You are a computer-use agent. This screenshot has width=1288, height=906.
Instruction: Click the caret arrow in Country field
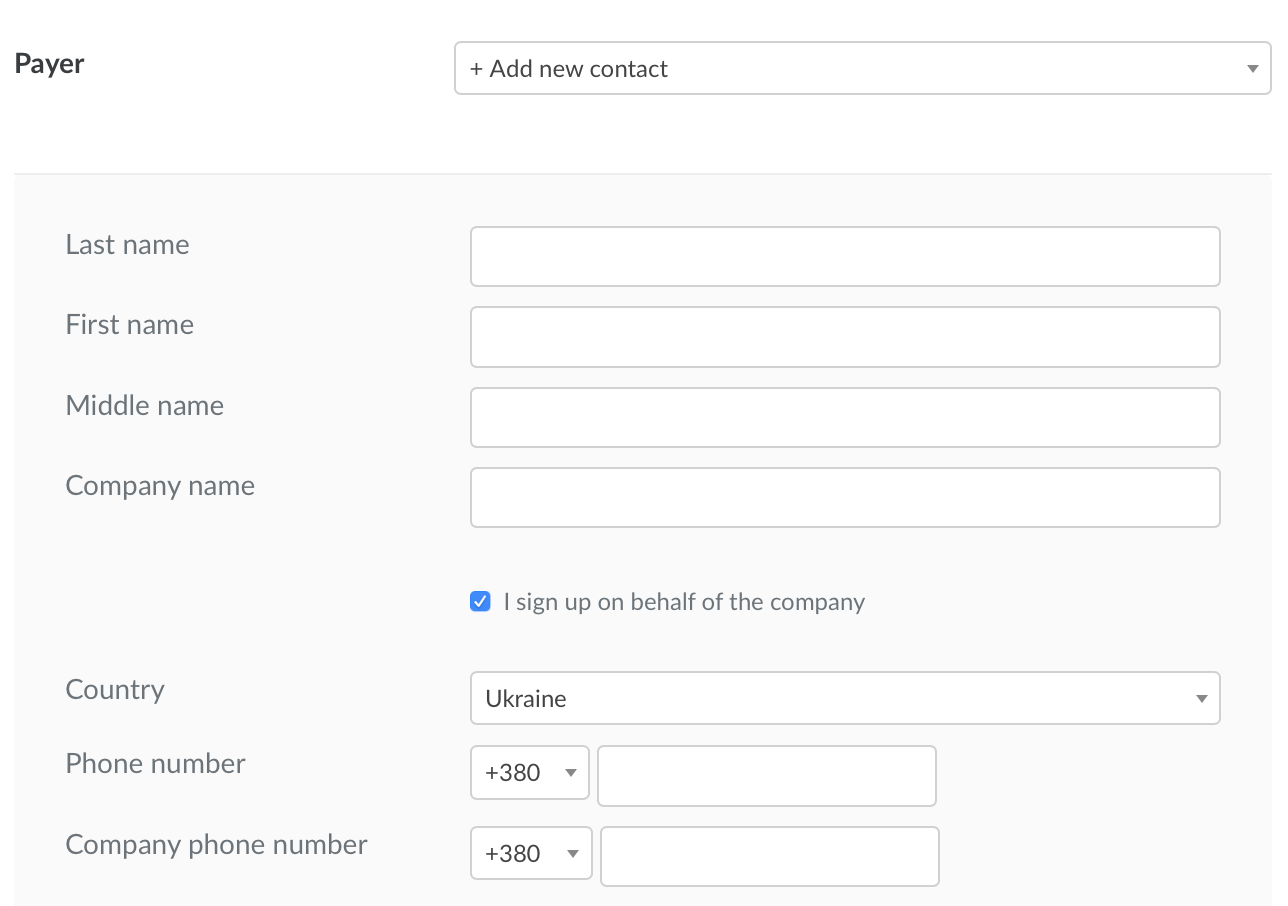[1202, 698]
